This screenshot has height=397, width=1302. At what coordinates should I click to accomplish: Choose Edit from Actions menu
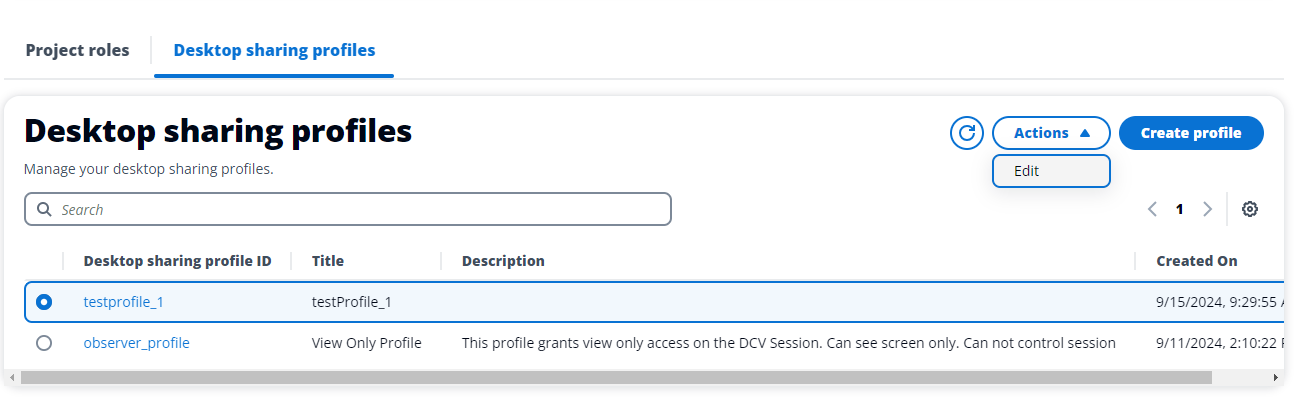1051,171
